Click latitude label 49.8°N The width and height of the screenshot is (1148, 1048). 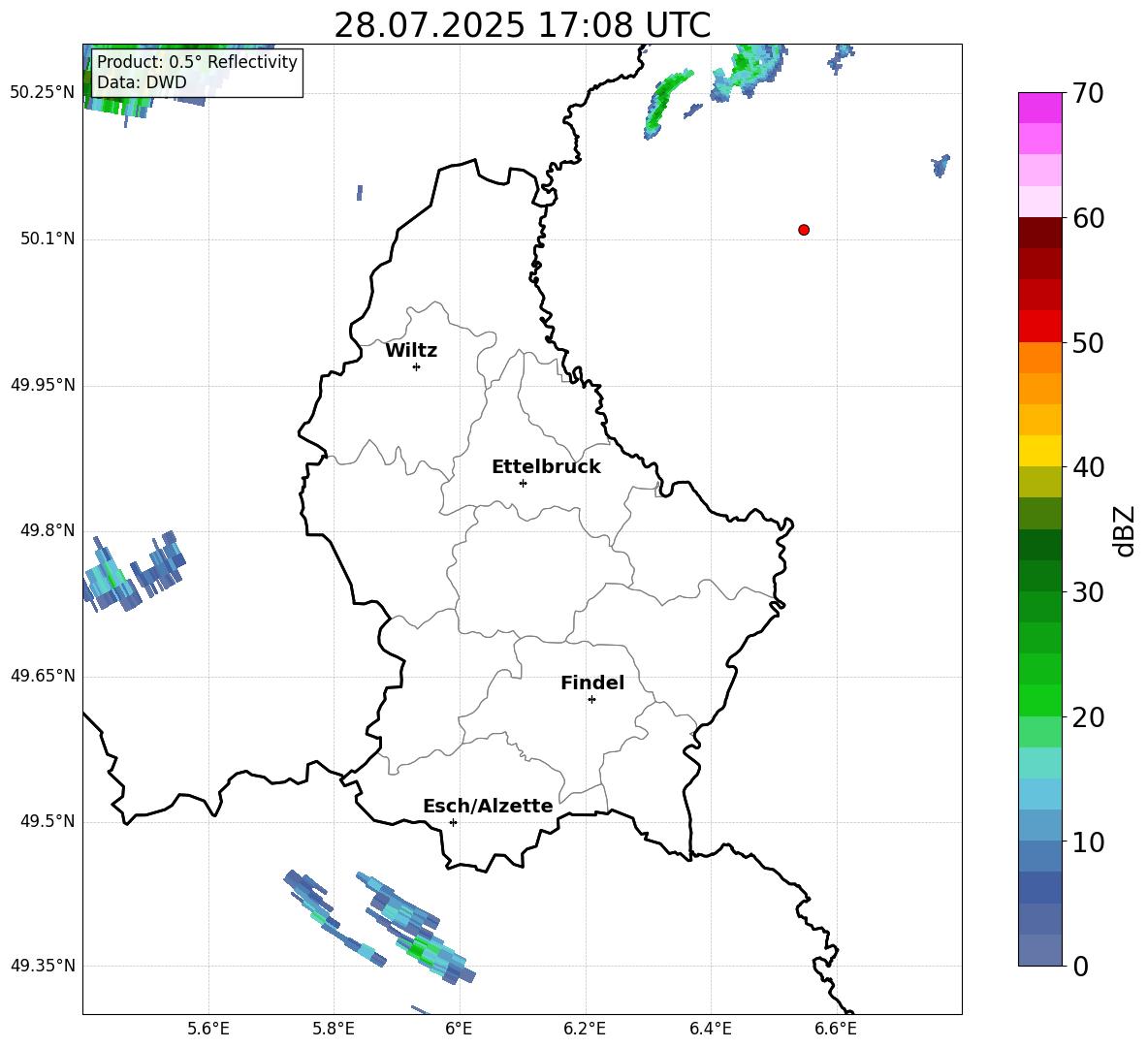click(x=48, y=530)
